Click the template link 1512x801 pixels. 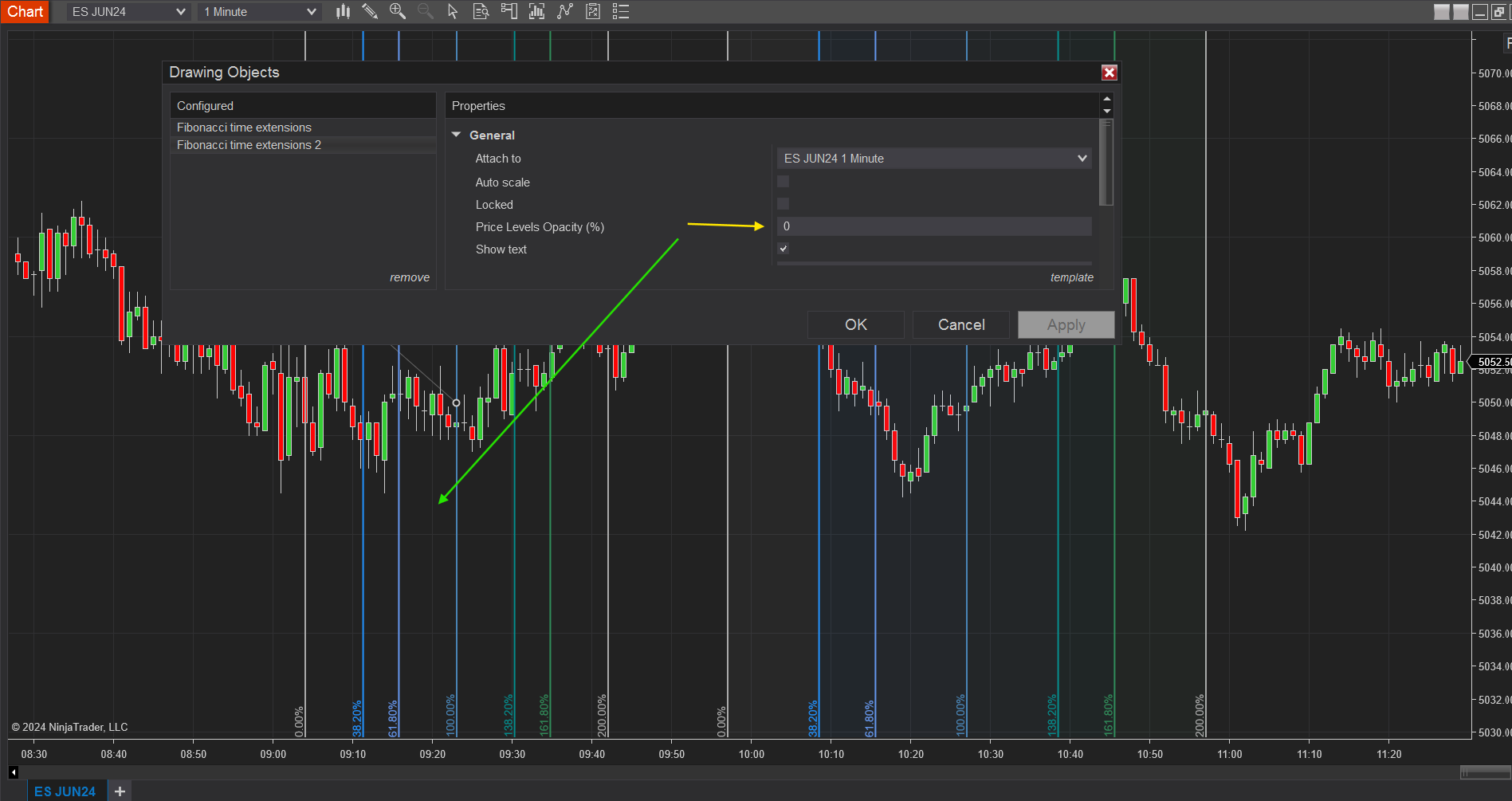[1072, 277]
